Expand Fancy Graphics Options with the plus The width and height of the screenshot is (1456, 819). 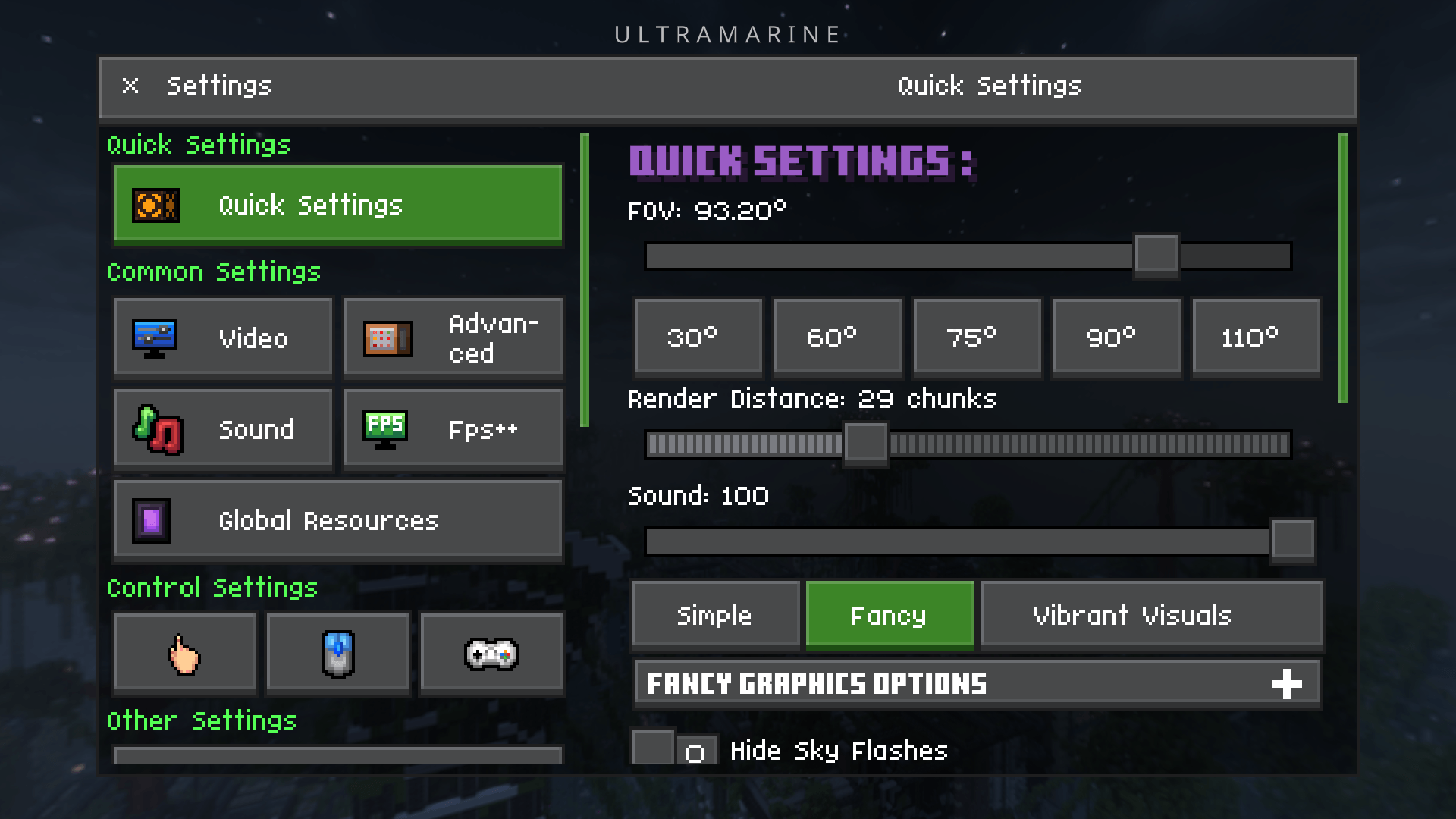(x=1287, y=682)
